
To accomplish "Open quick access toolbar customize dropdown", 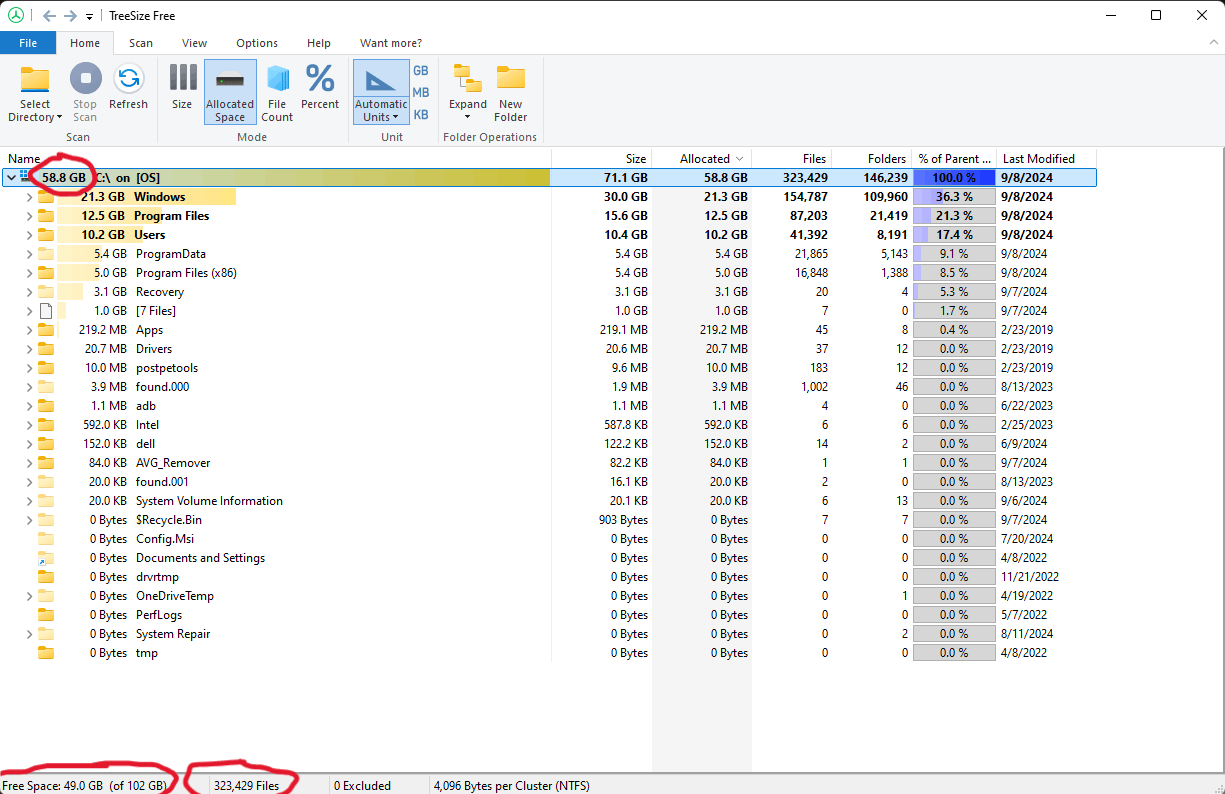I will [89, 17].
